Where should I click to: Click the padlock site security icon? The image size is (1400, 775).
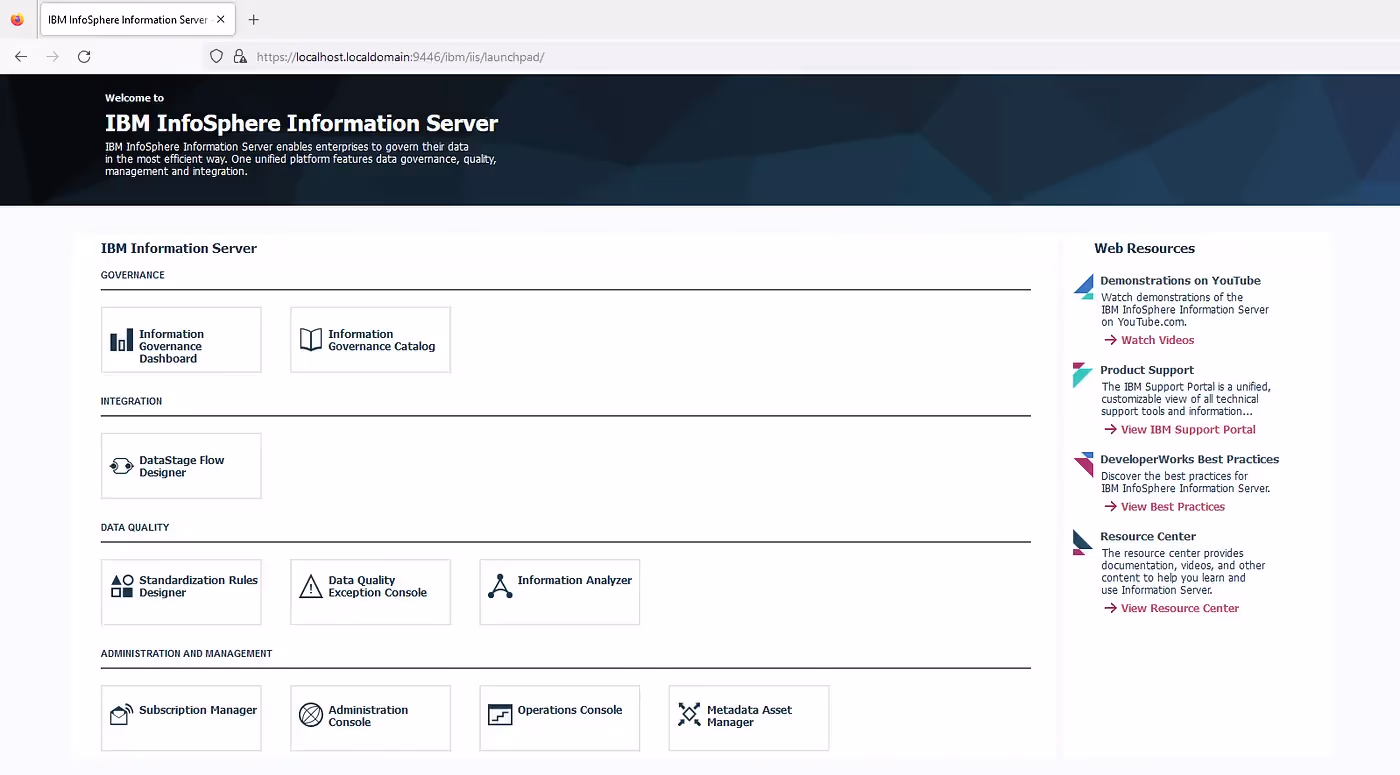(x=240, y=57)
